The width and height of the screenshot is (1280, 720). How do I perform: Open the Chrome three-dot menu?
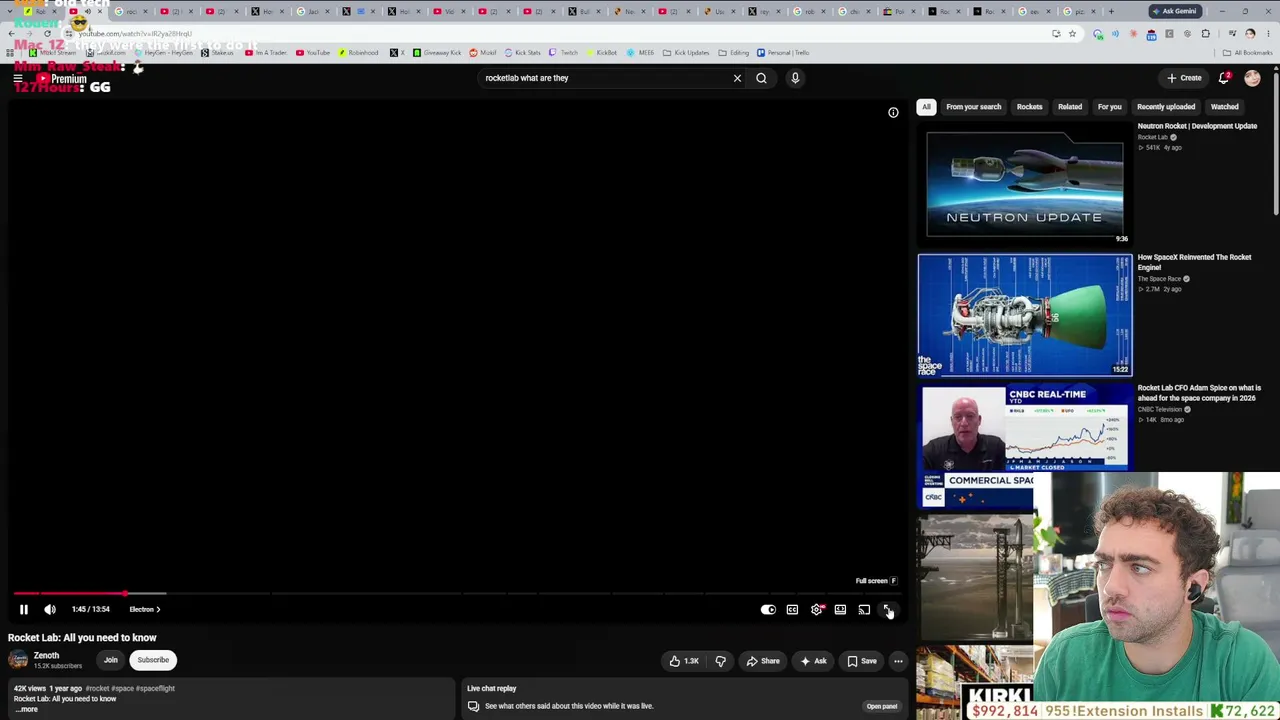1268,34
